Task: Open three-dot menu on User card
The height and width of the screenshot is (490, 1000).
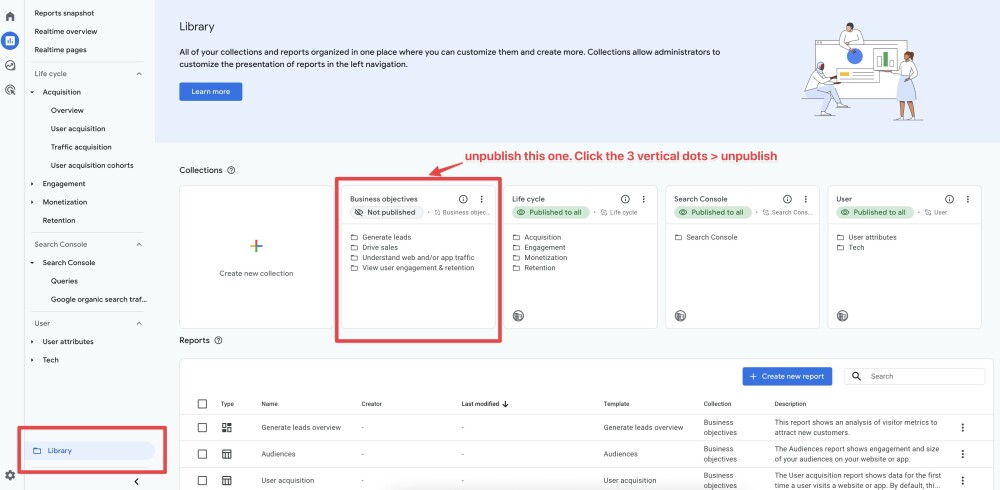Action: (967, 199)
